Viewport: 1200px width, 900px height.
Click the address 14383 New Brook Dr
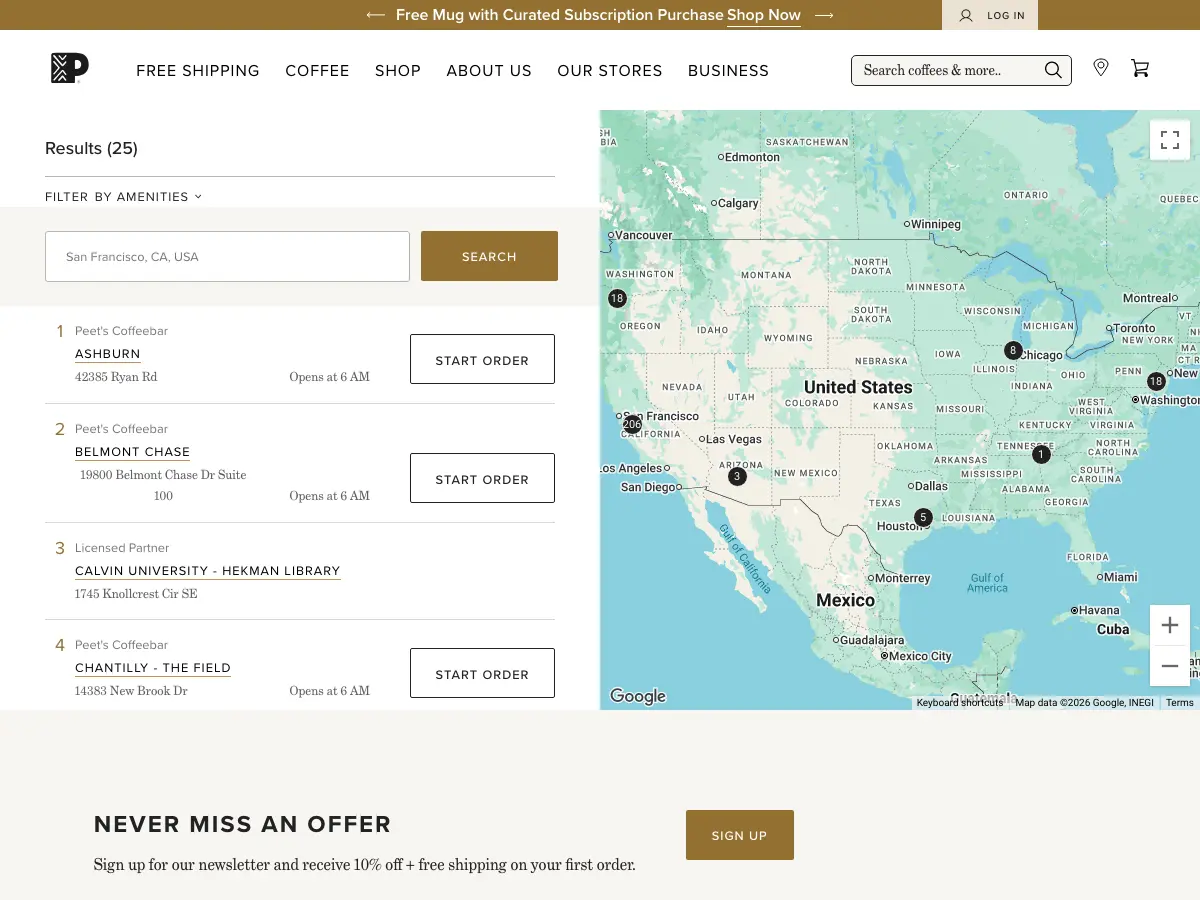(x=131, y=691)
